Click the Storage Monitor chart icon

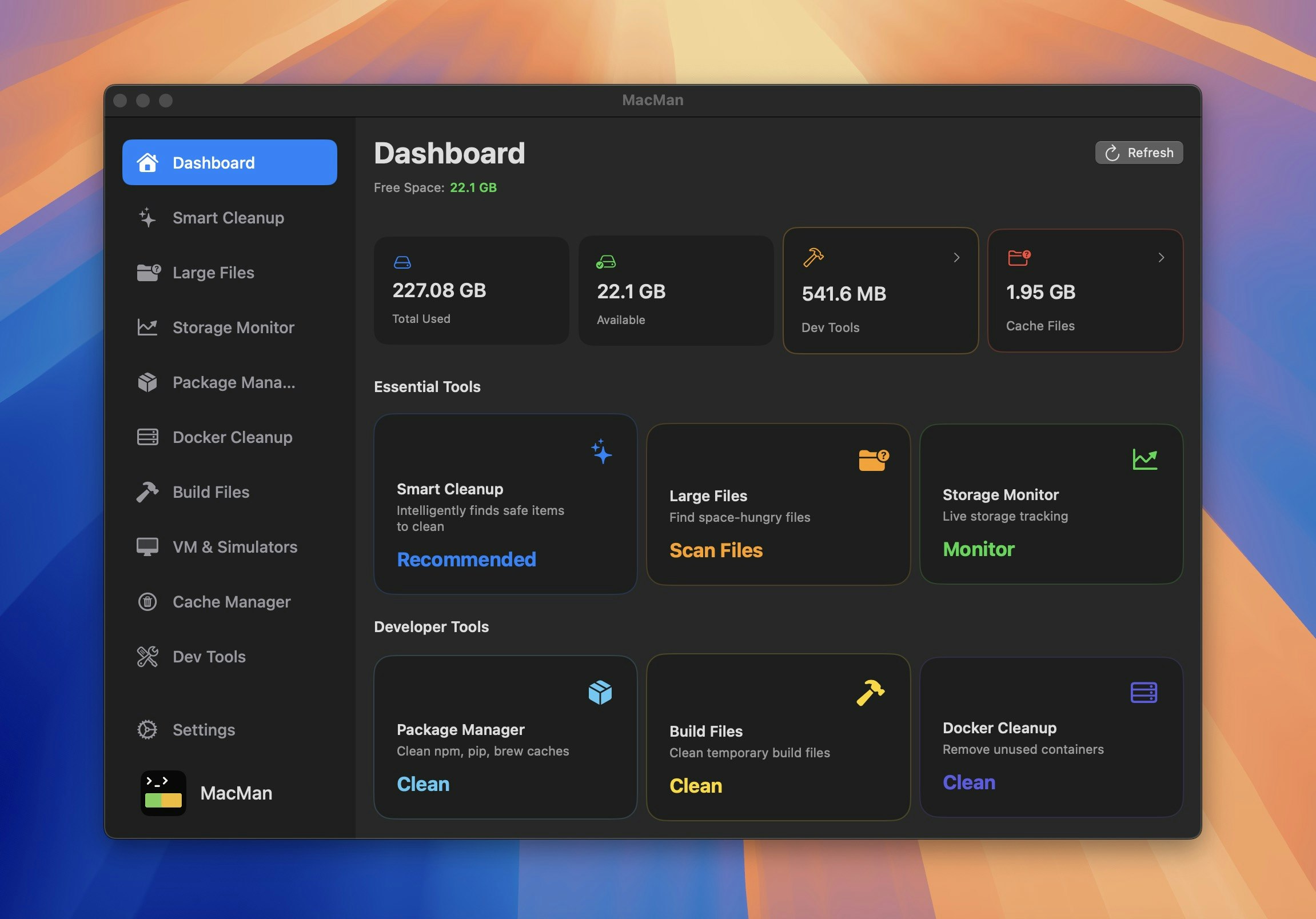[x=148, y=327]
